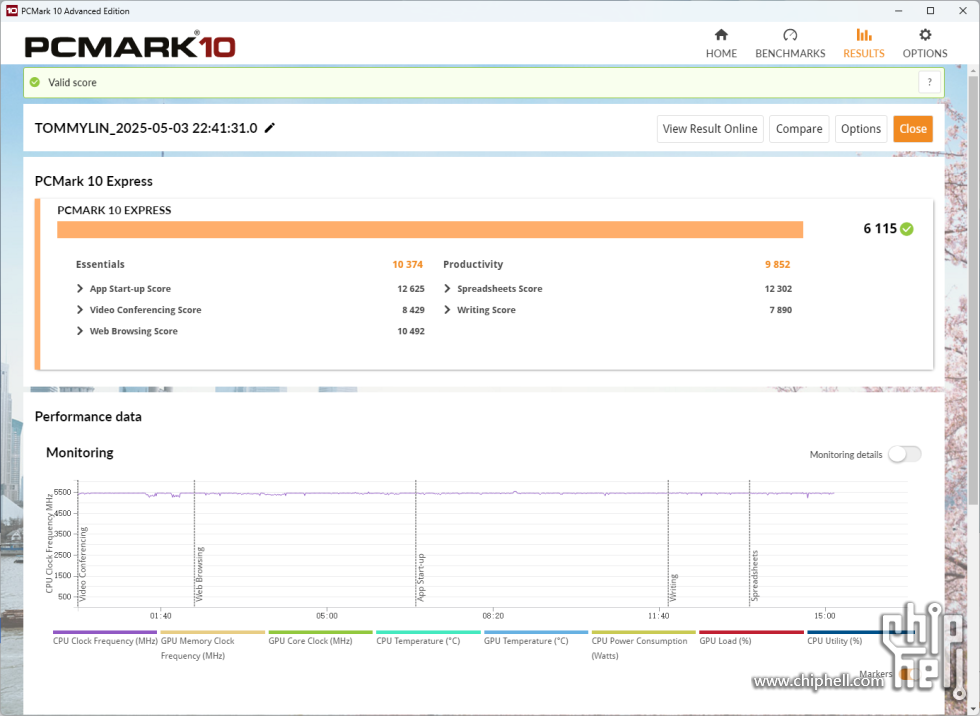Select CPU Clock Frequency (MHz) legend swatch
Image resolution: width=980 pixels, height=716 pixels.
105,632
